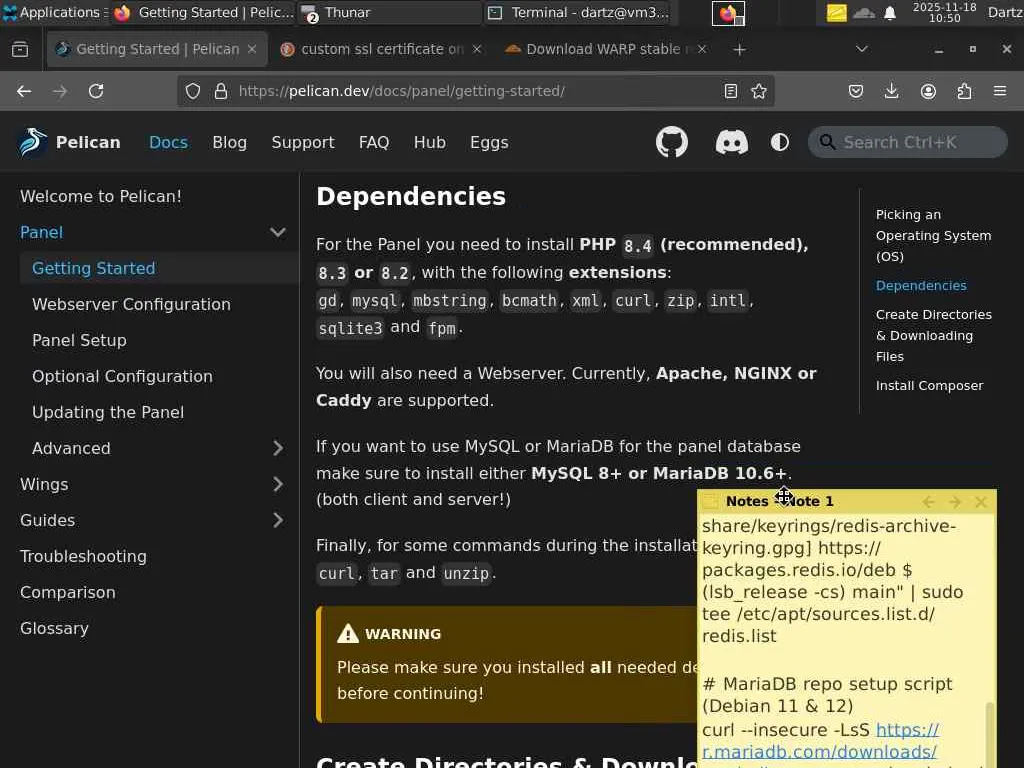The width and height of the screenshot is (1024, 768).
Task: Open the extensions puzzle icon
Action: [x=964, y=91]
